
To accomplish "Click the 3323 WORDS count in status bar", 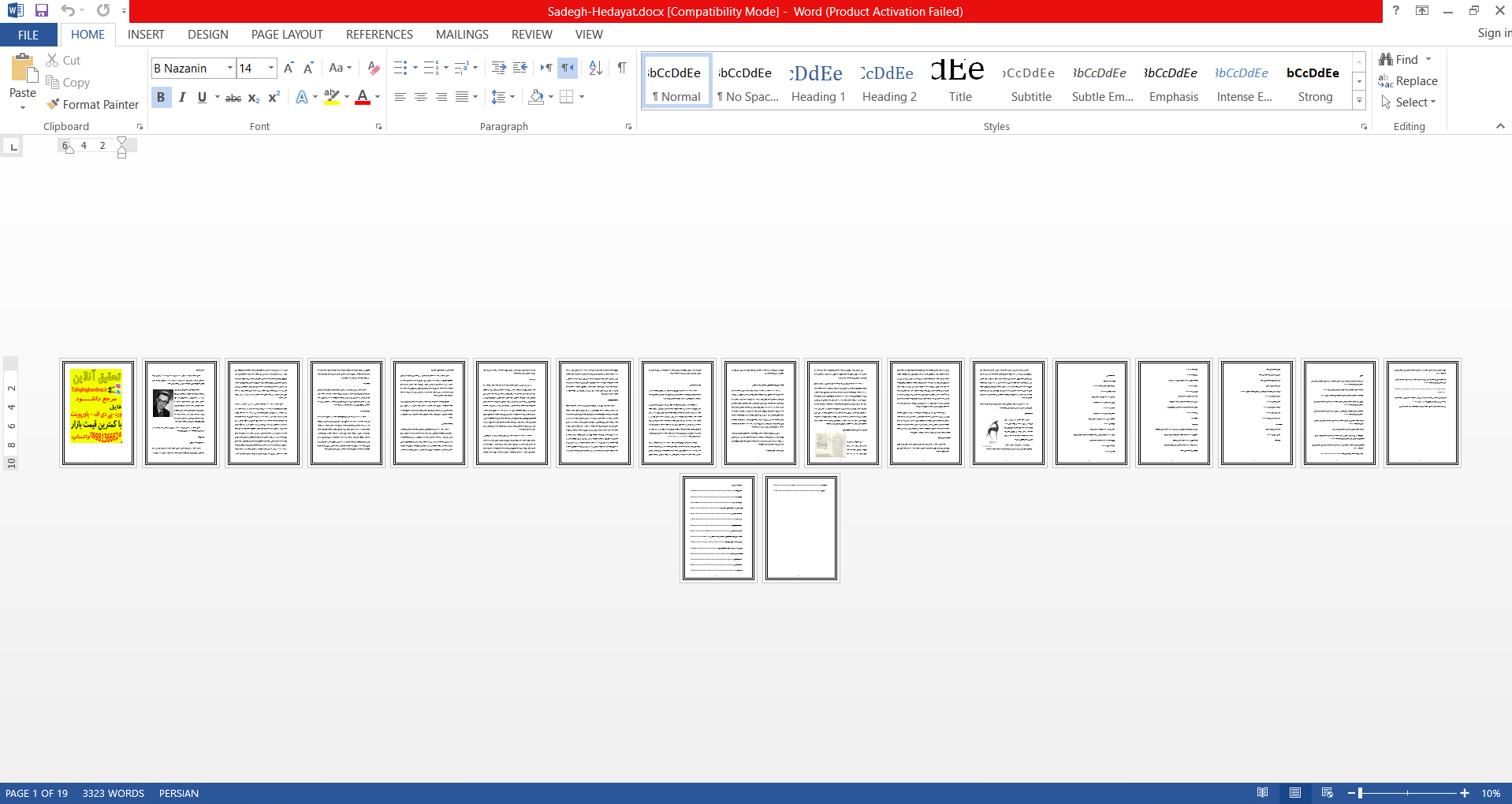I will [x=114, y=793].
